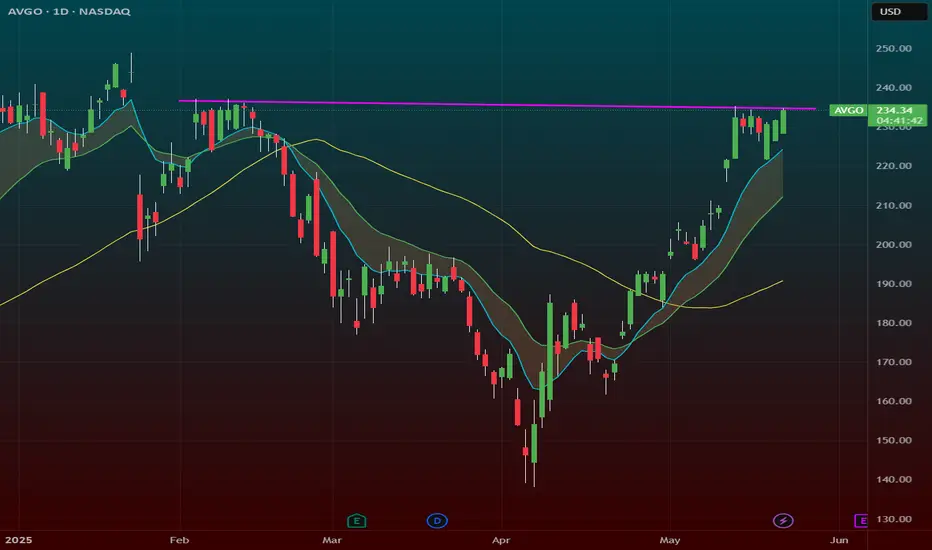Click the green earnings E icon
This screenshot has width=932, height=550.
[x=357, y=521]
